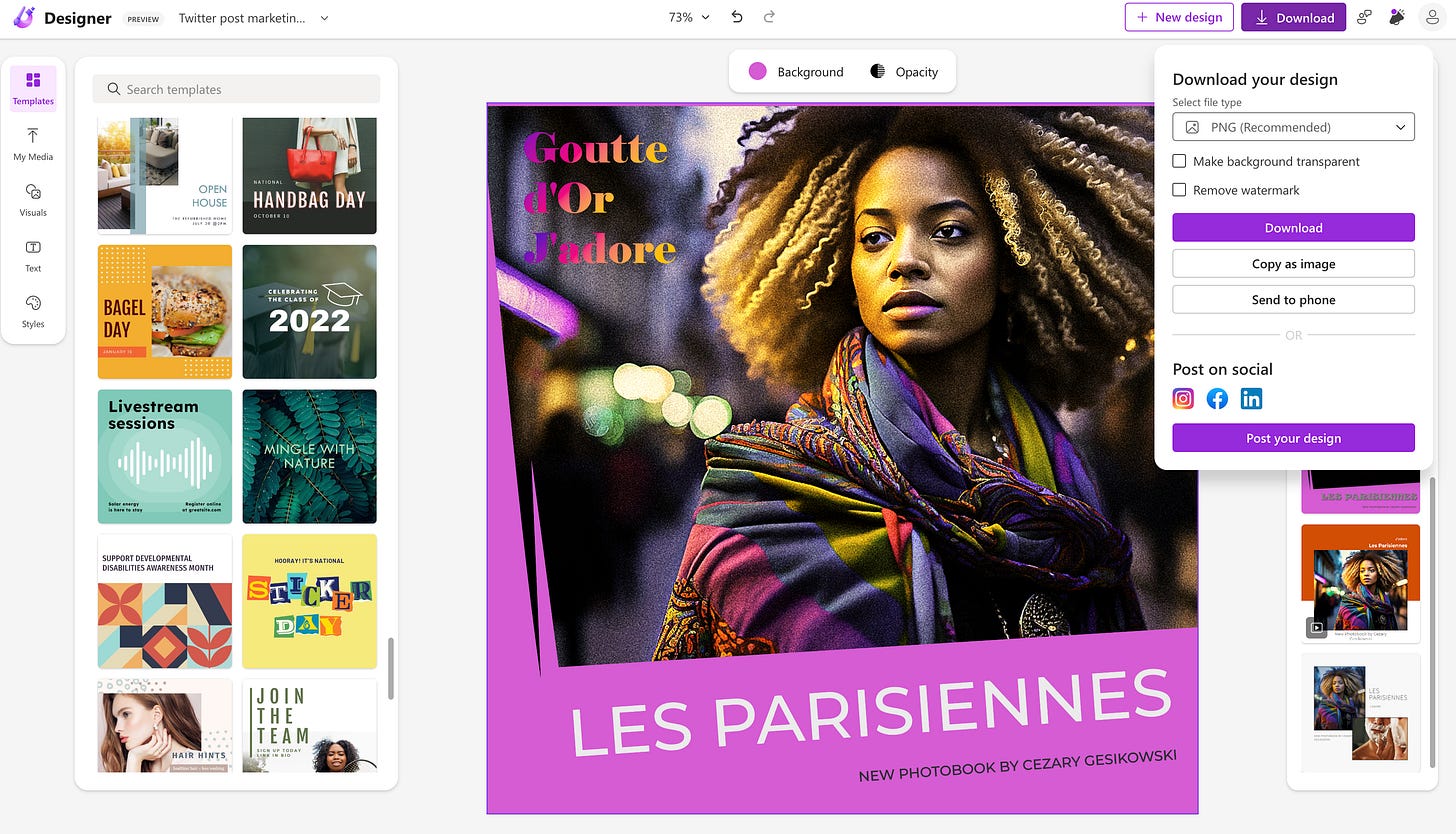Click Send to phone button

1293,300
